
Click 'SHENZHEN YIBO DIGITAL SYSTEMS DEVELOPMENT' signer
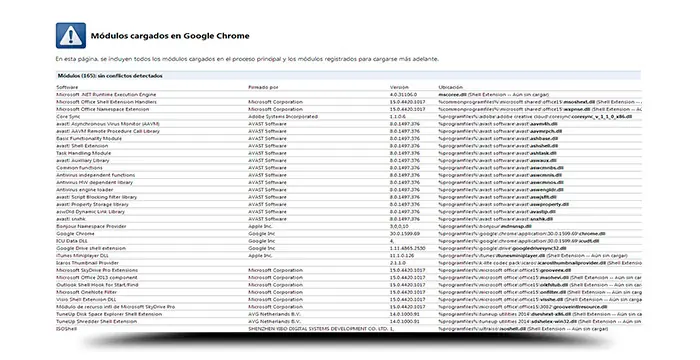click(318, 329)
